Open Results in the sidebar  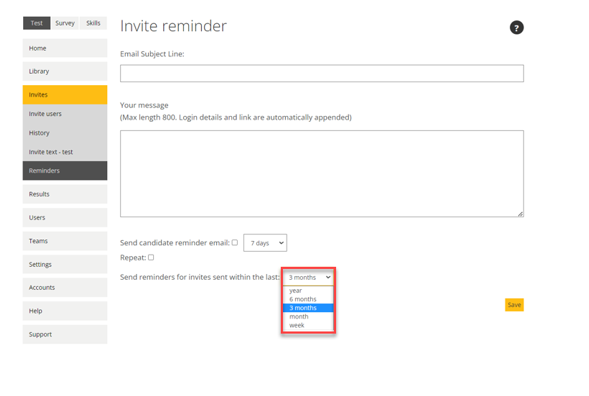[65, 194]
